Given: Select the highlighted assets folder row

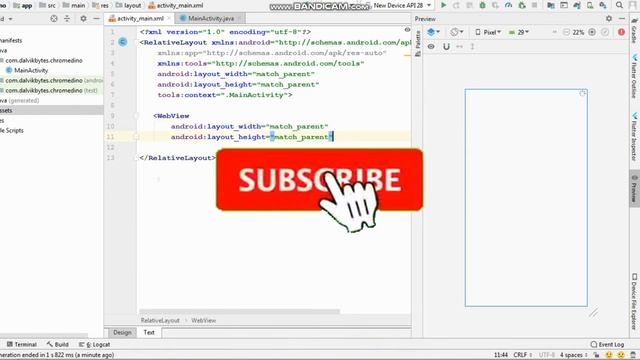Looking at the screenshot, I should point(51,110).
